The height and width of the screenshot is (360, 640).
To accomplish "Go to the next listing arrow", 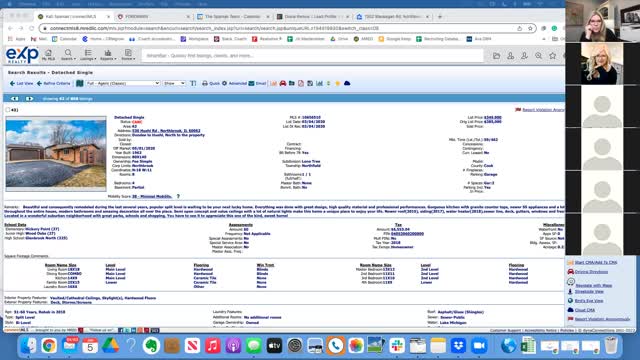I will point(29,99).
